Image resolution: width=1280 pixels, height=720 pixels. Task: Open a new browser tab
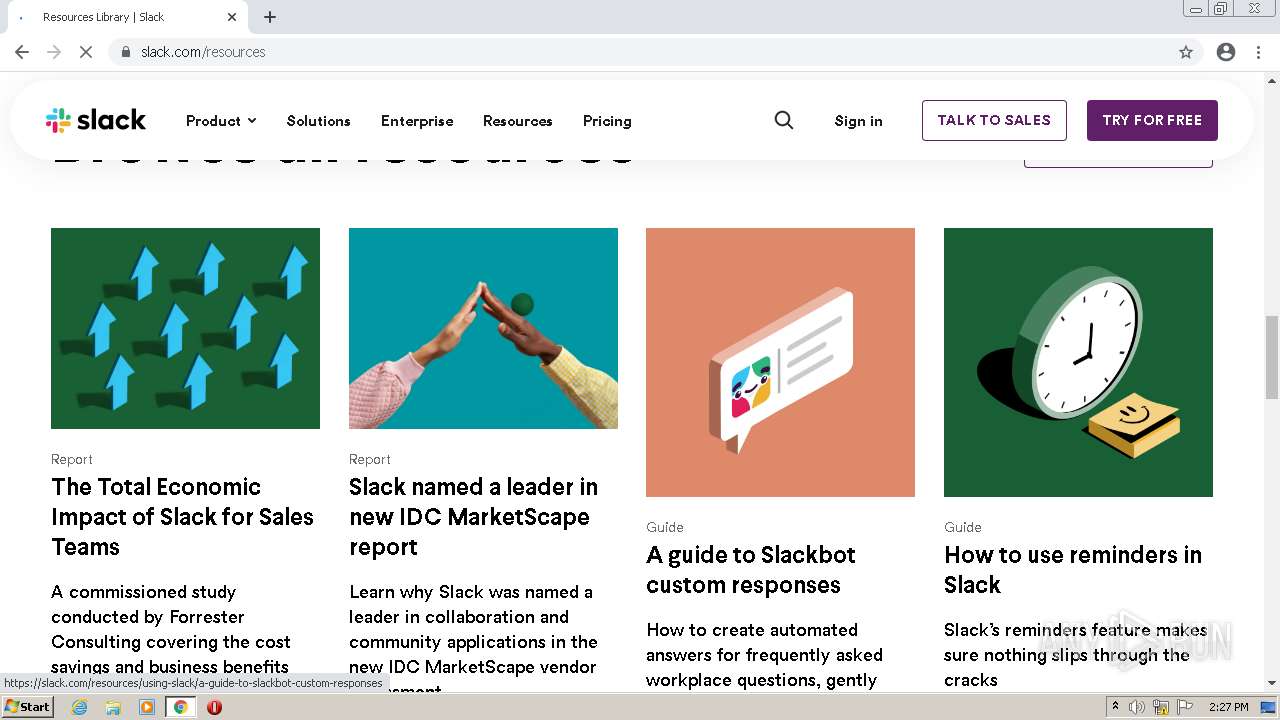pos(270,17)
